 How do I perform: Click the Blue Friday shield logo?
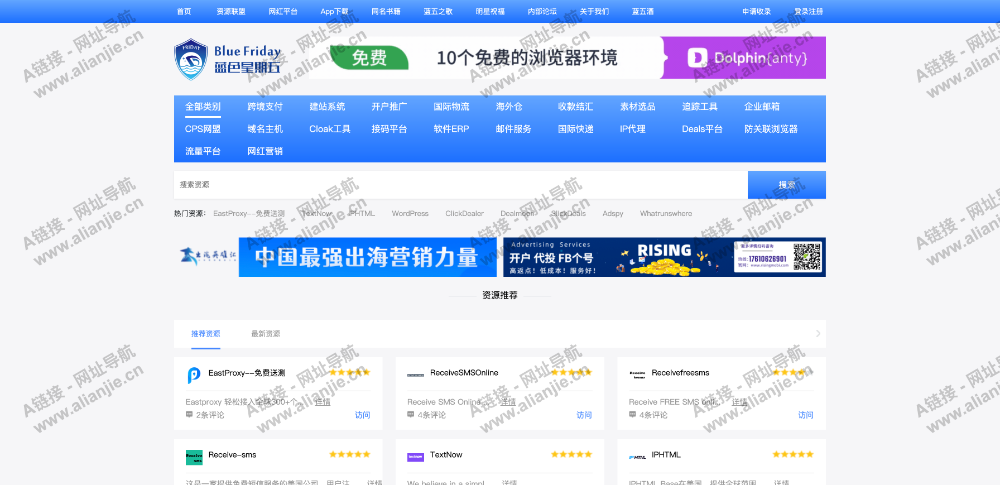pyautogui.click(x=191, y=59)
